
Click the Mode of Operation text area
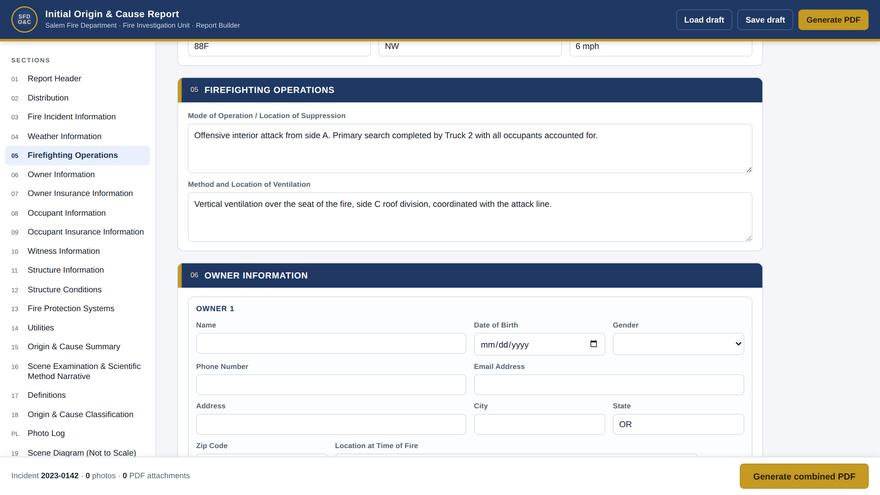[x=470, y=148]
